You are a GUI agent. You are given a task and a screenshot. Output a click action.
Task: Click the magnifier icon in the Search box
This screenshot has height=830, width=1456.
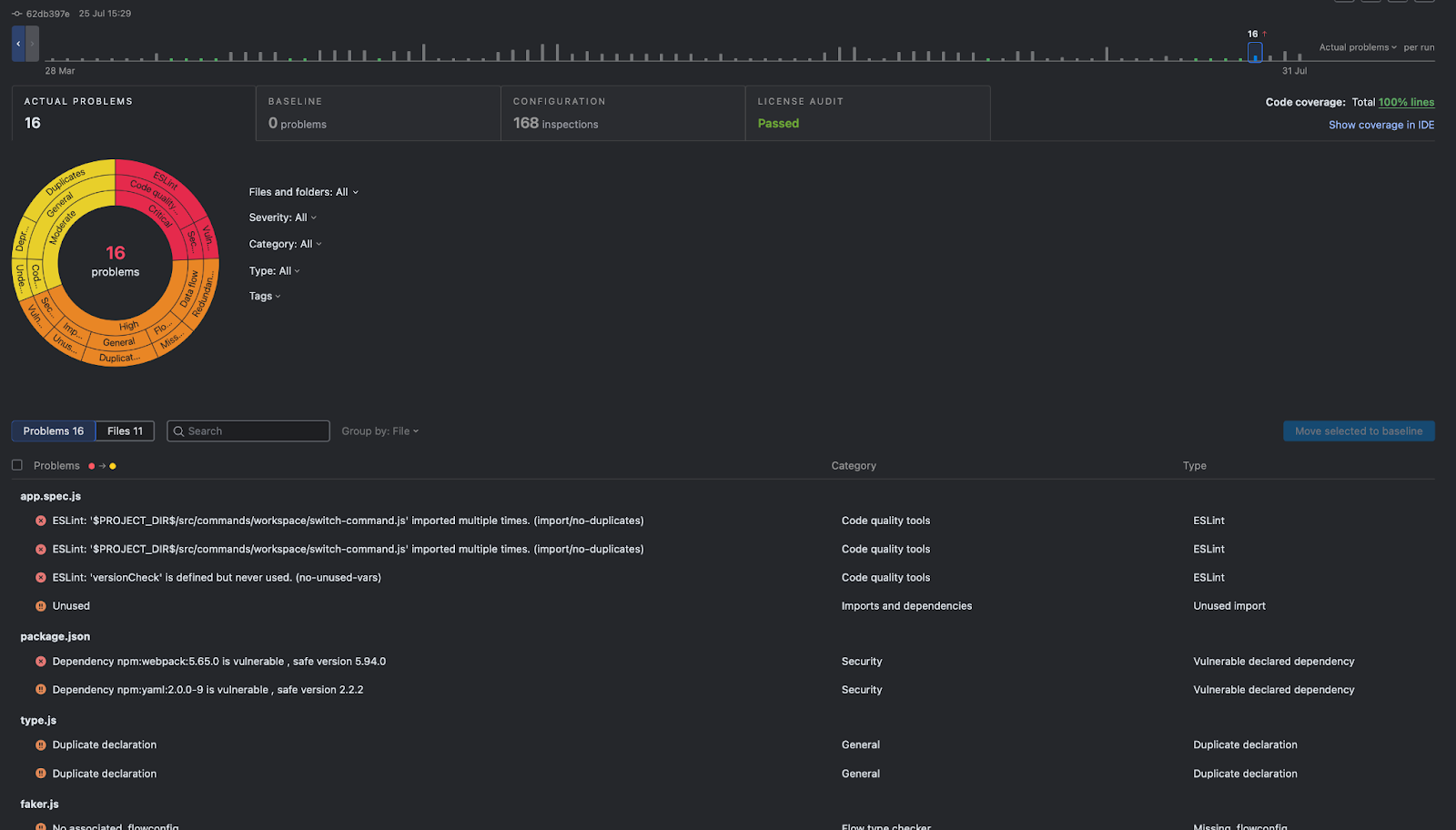tap(179, 431)
